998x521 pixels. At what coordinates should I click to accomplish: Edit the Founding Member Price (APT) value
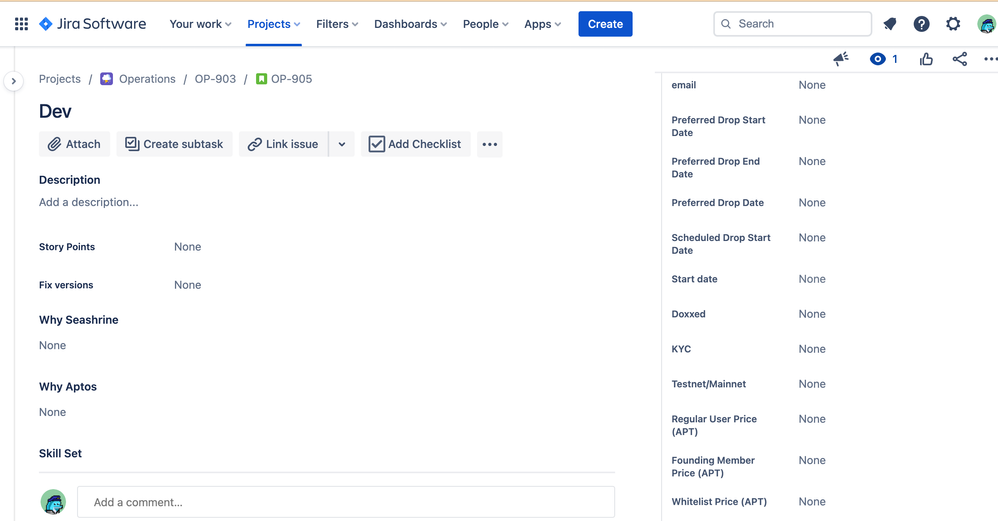812,461
